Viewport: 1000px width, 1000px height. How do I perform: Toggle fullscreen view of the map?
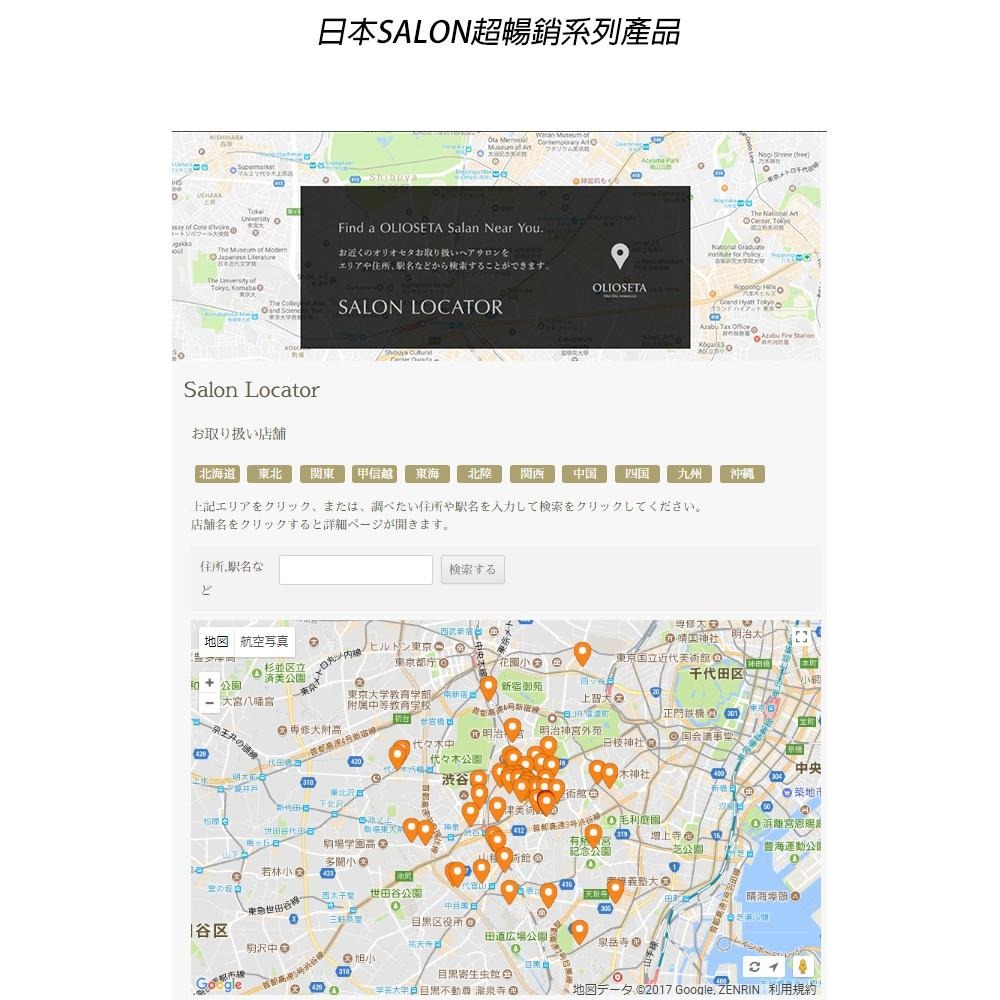pos(801,637)
